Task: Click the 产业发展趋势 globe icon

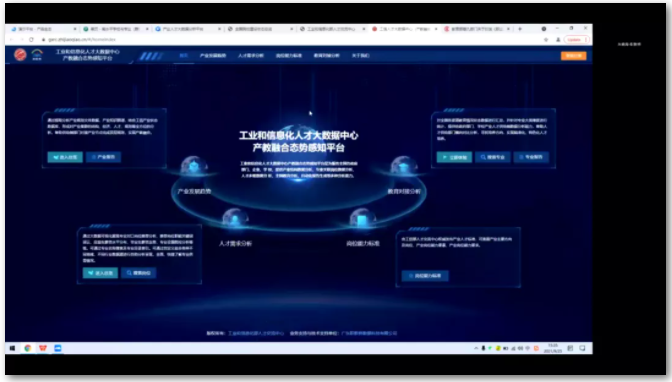Action: pyautogui.click(x=194, y=167)
